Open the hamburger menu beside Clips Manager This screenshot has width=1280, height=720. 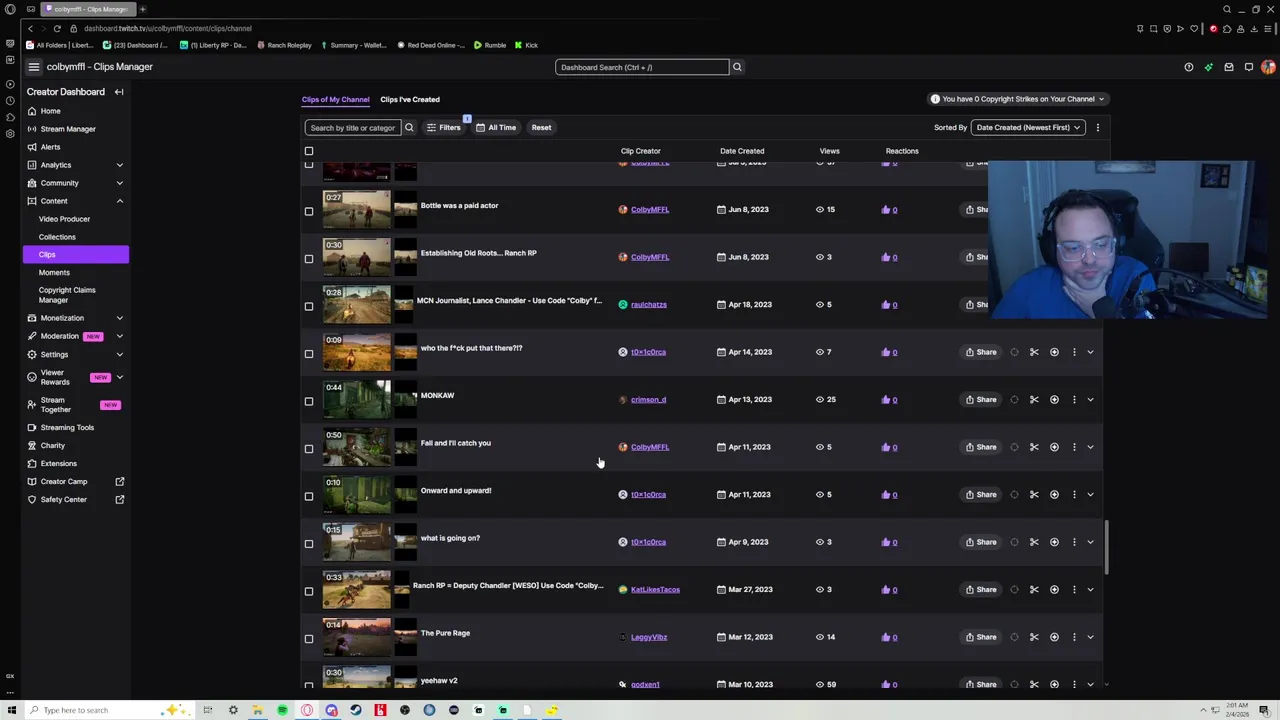pyautogui.click(x=33, y=67)
